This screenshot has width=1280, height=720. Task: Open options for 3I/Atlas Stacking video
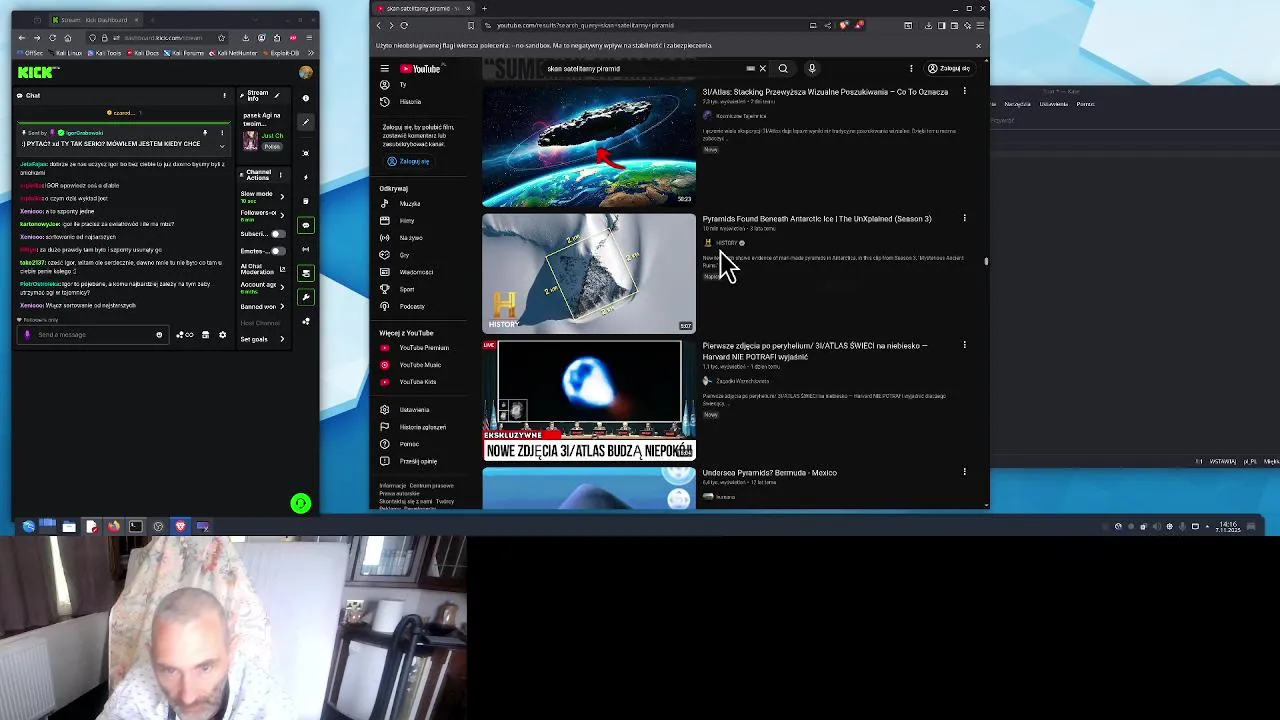tap(964, 91)
